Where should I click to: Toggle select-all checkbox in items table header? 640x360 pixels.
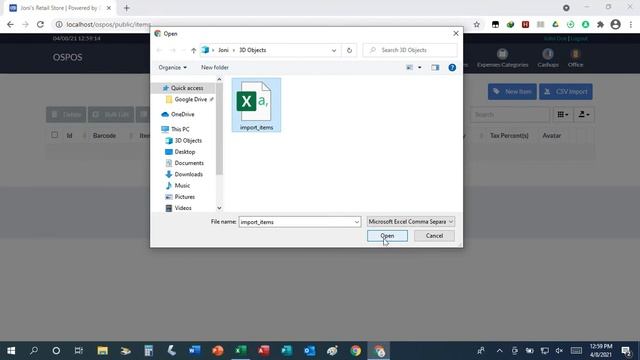(54, 135)
